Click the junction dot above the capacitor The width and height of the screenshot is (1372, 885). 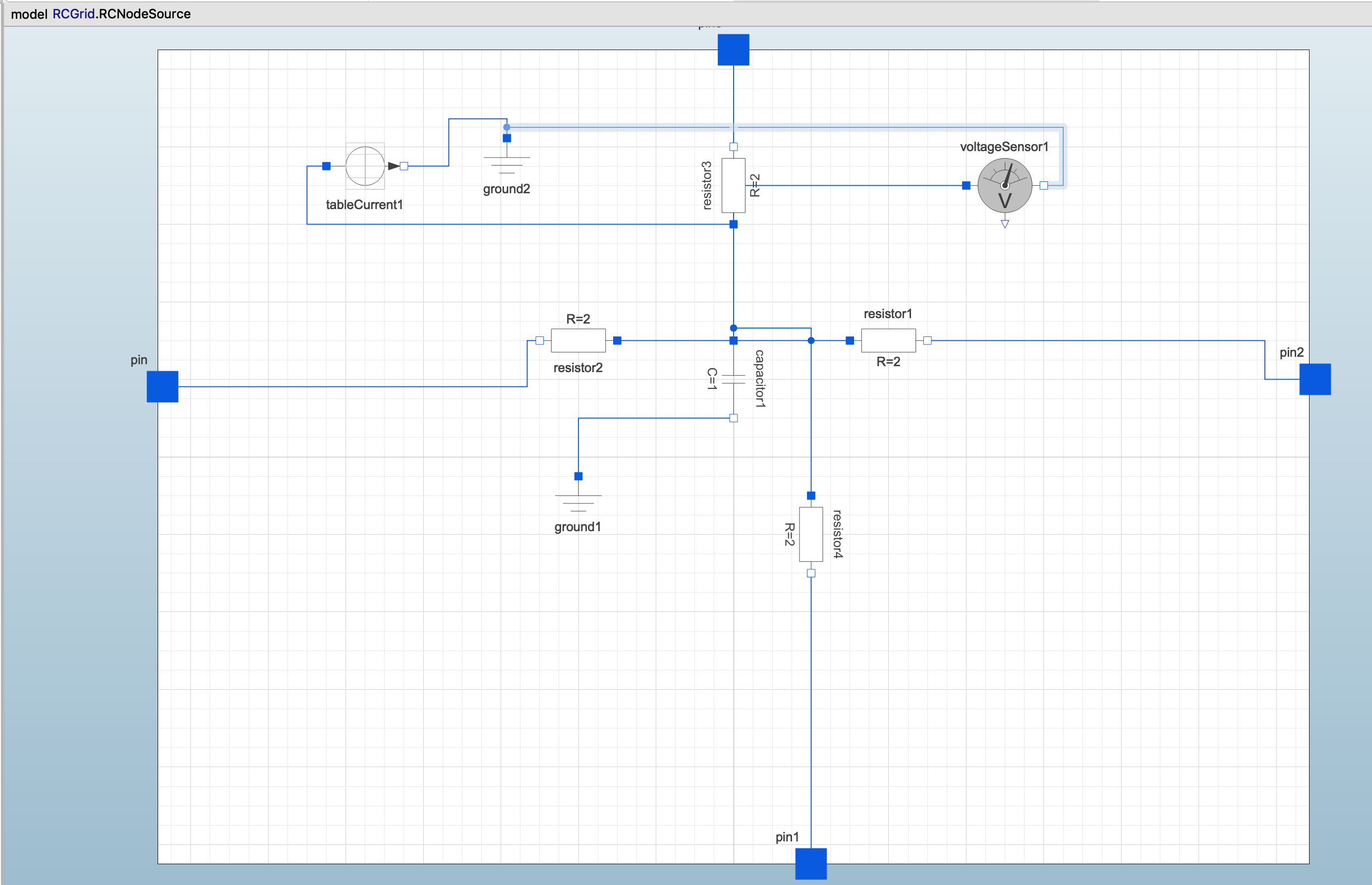734,328
